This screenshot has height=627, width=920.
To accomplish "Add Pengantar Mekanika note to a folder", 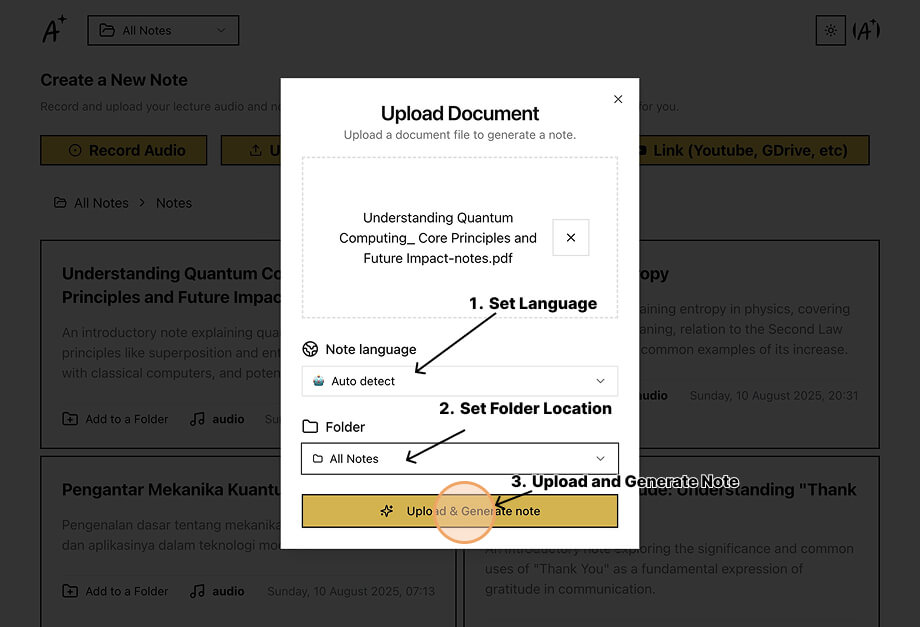I will pyautogui.click(x=115, y=591).
